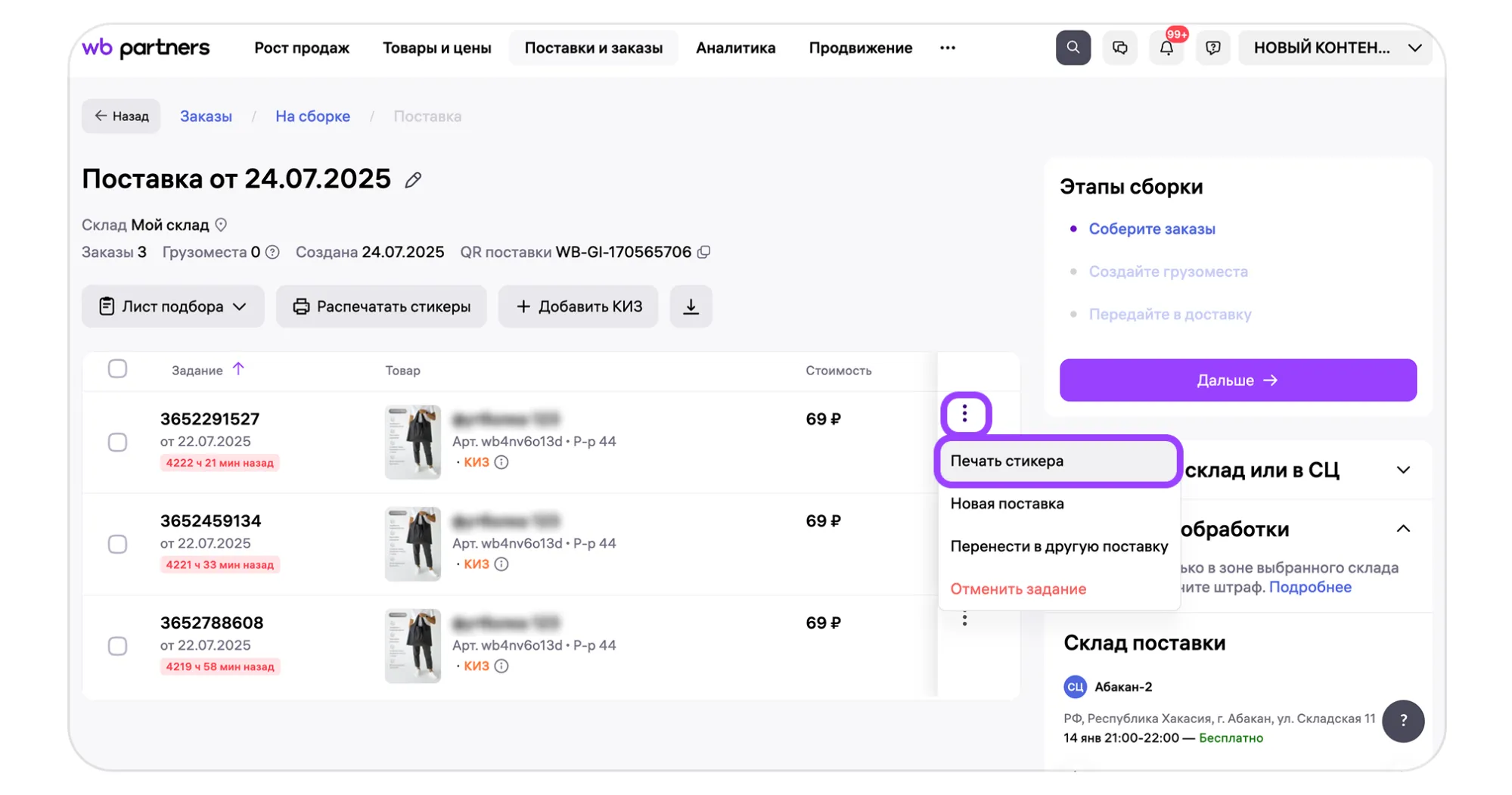The width and height of the screenshot is (1512, 795).
Task: Select all orders with header checkbox
Action: click(117, 369)
